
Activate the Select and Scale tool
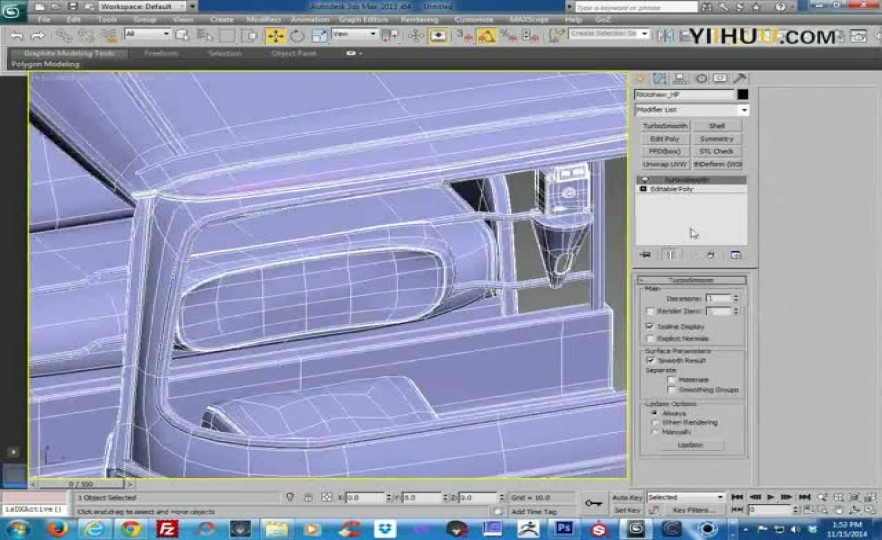coord(319,36)
